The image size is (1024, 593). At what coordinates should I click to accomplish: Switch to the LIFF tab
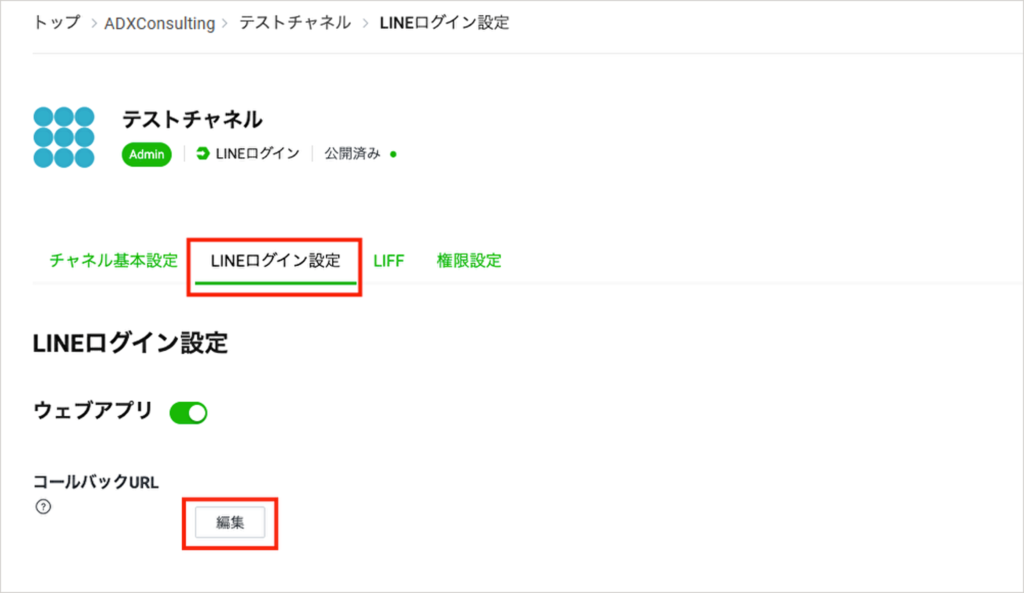(x=388, y=261)
